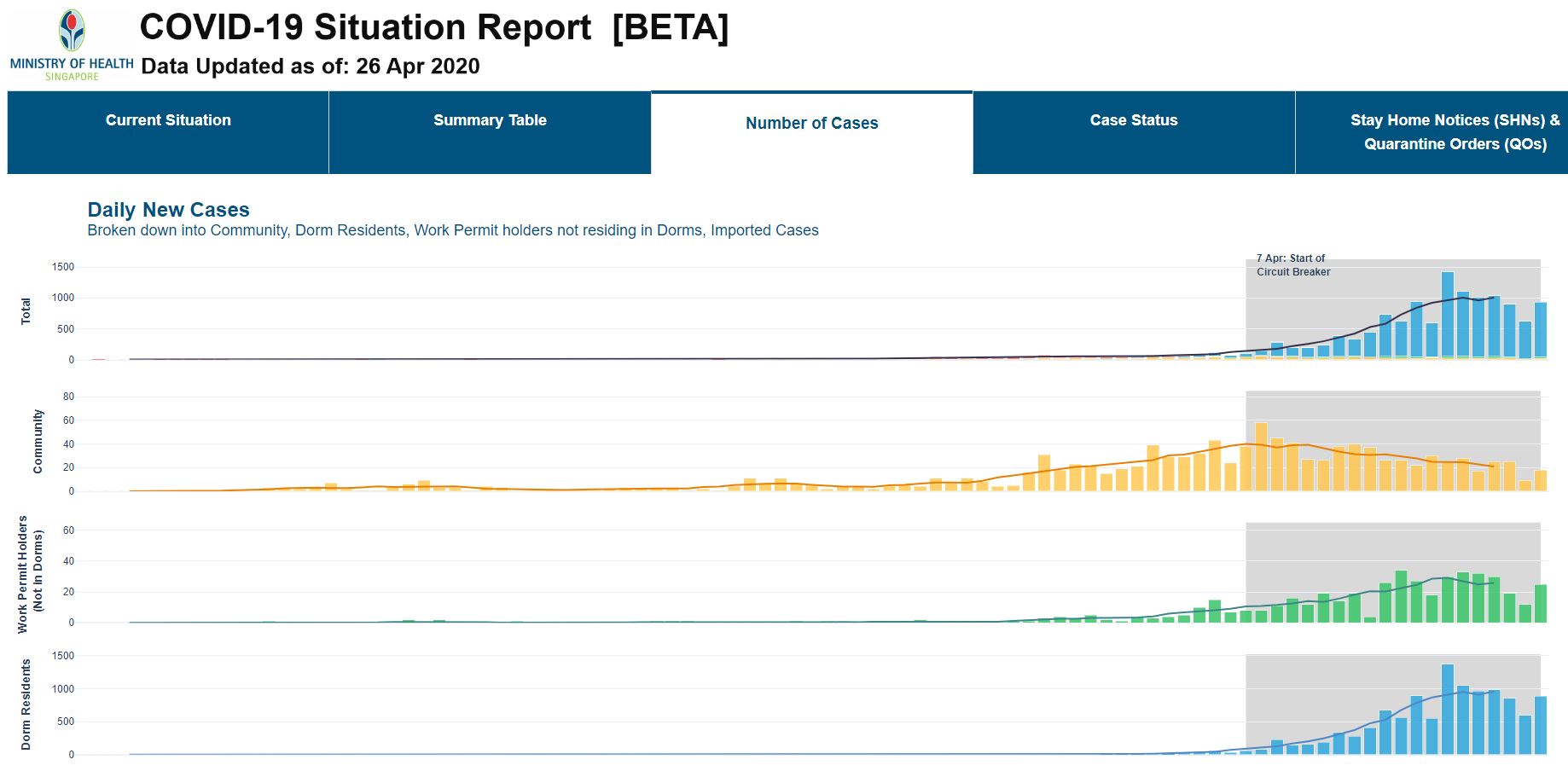Click the Dorm Residents y-axis label

(26, 704)
